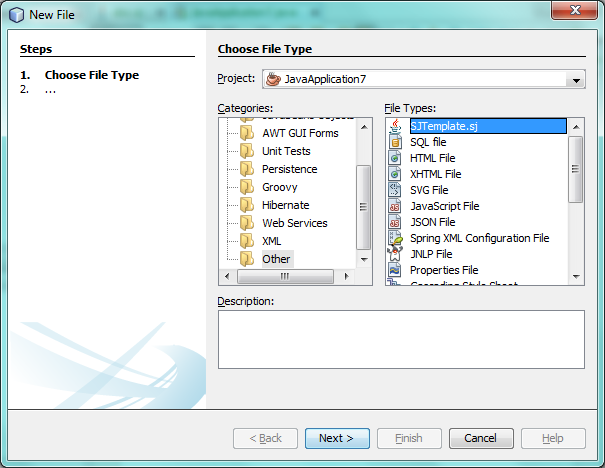The width and height of the screenshot is (605, 468).
Task: Click the Hibernate category folder icon
Action: tap(246, 205)
